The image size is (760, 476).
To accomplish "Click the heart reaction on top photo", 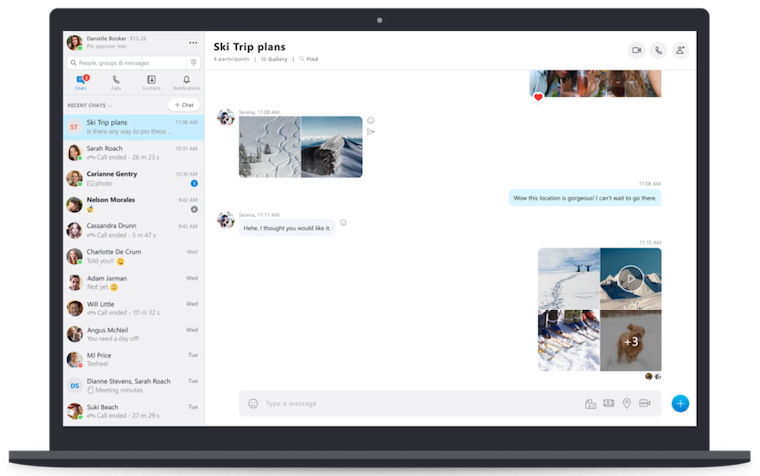I will pos(538,97).
